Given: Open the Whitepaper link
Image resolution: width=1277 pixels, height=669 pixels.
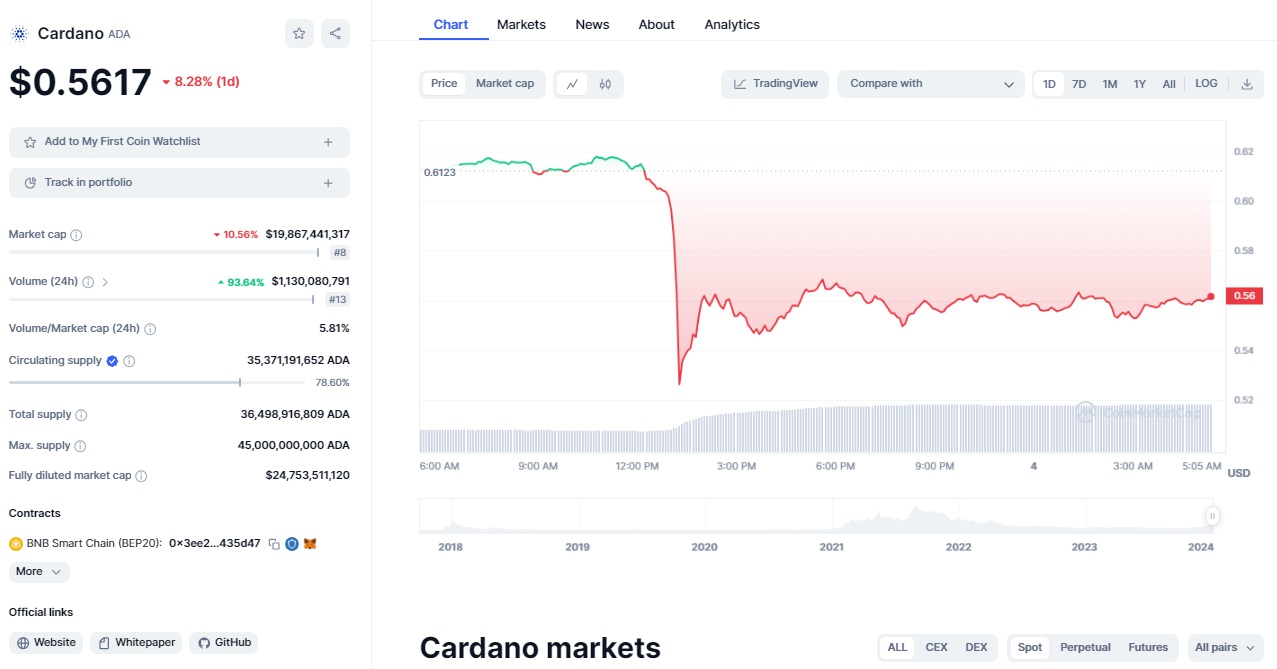Looking at the screenshot, I should tap(135, 643).
